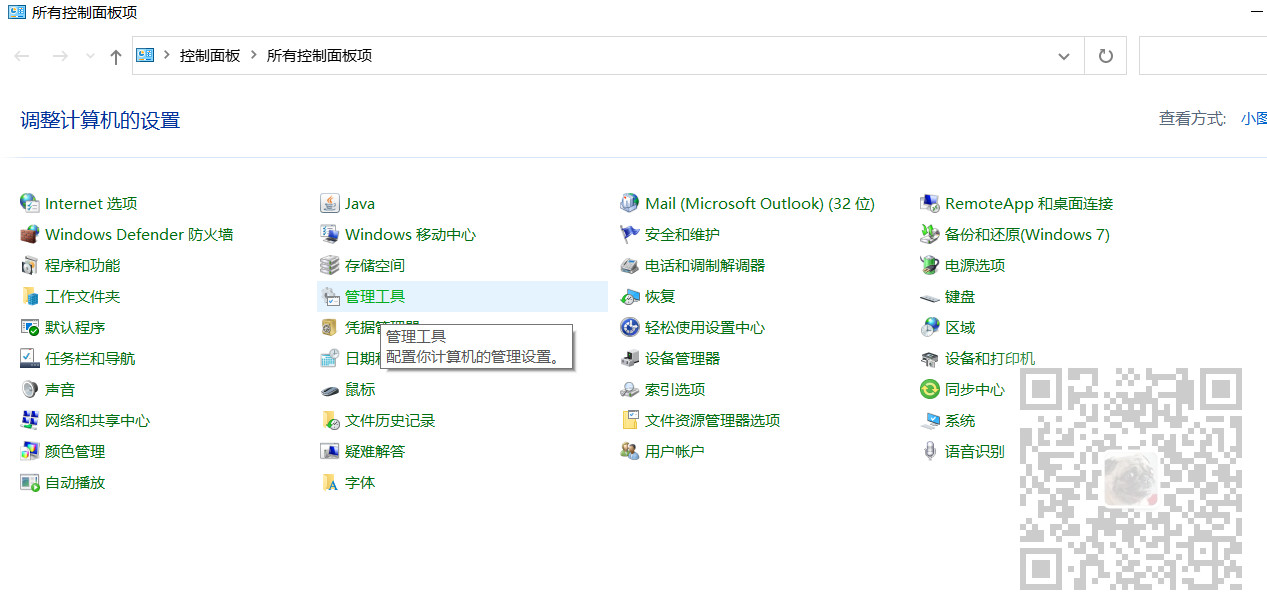Viewport: 1267px width, 614px height.
Task: Open the 疑难解答 icon
Action: (x=329, y=451)
